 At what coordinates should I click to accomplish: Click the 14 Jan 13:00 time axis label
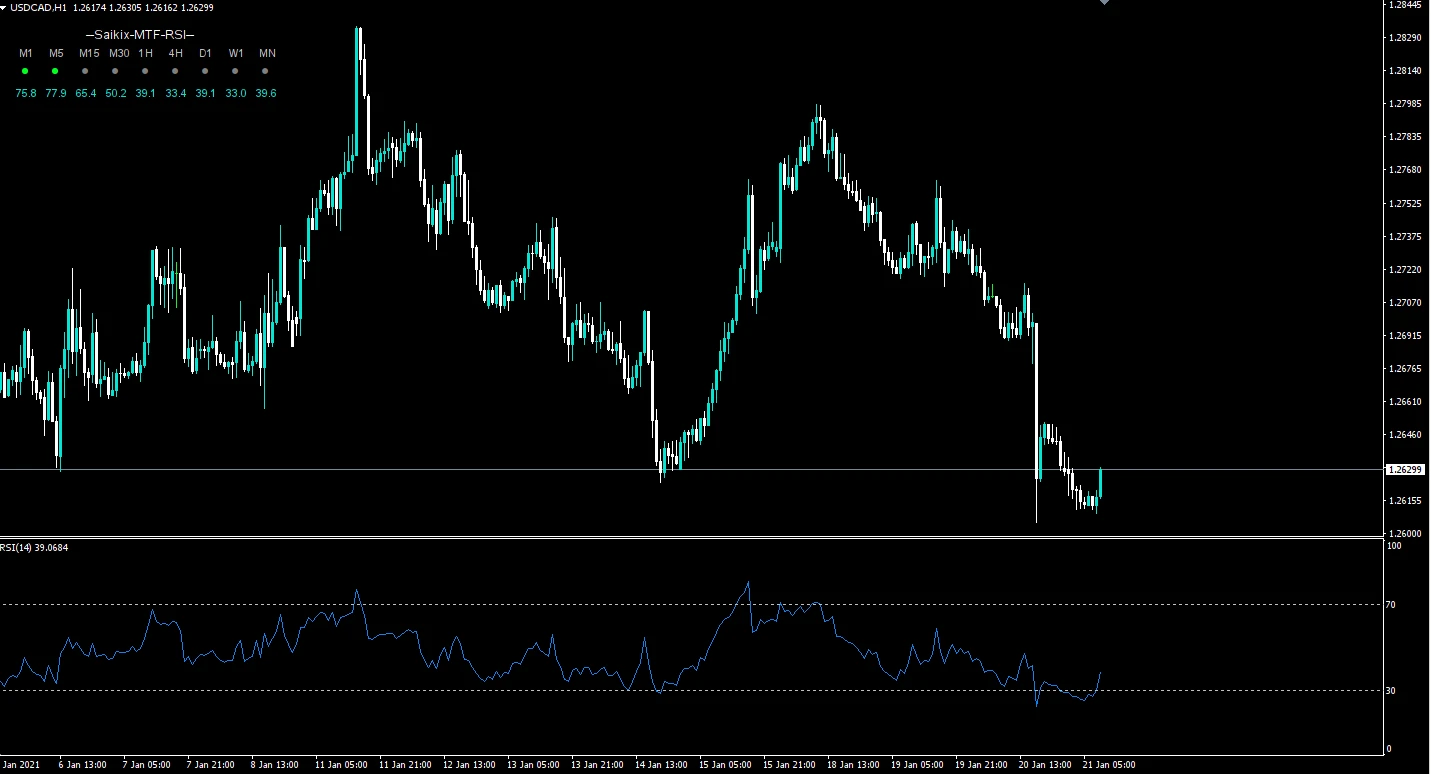click(x=661, y=765)
